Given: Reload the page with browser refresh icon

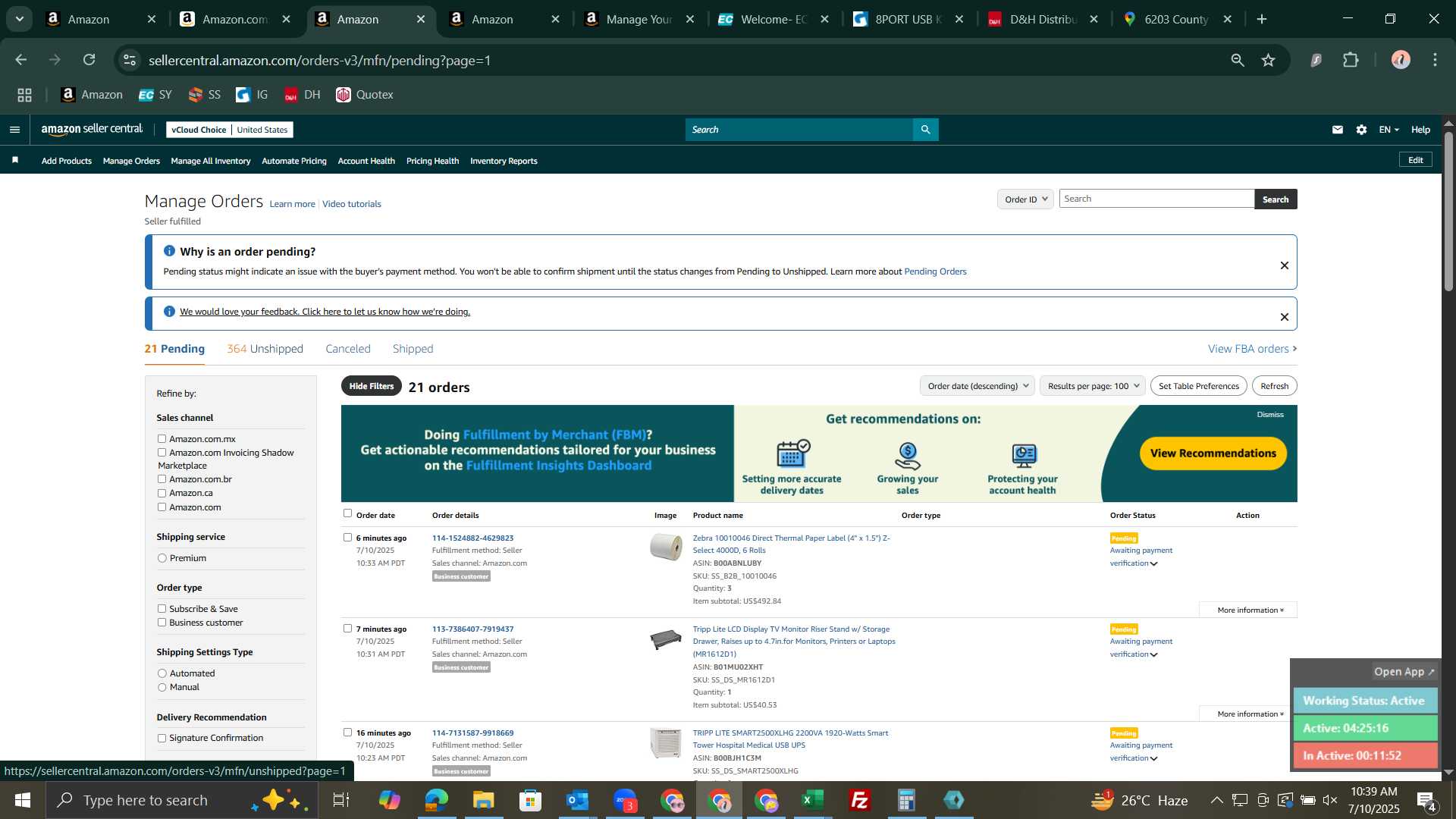Looking at the screenshot, I should (89, 60).
